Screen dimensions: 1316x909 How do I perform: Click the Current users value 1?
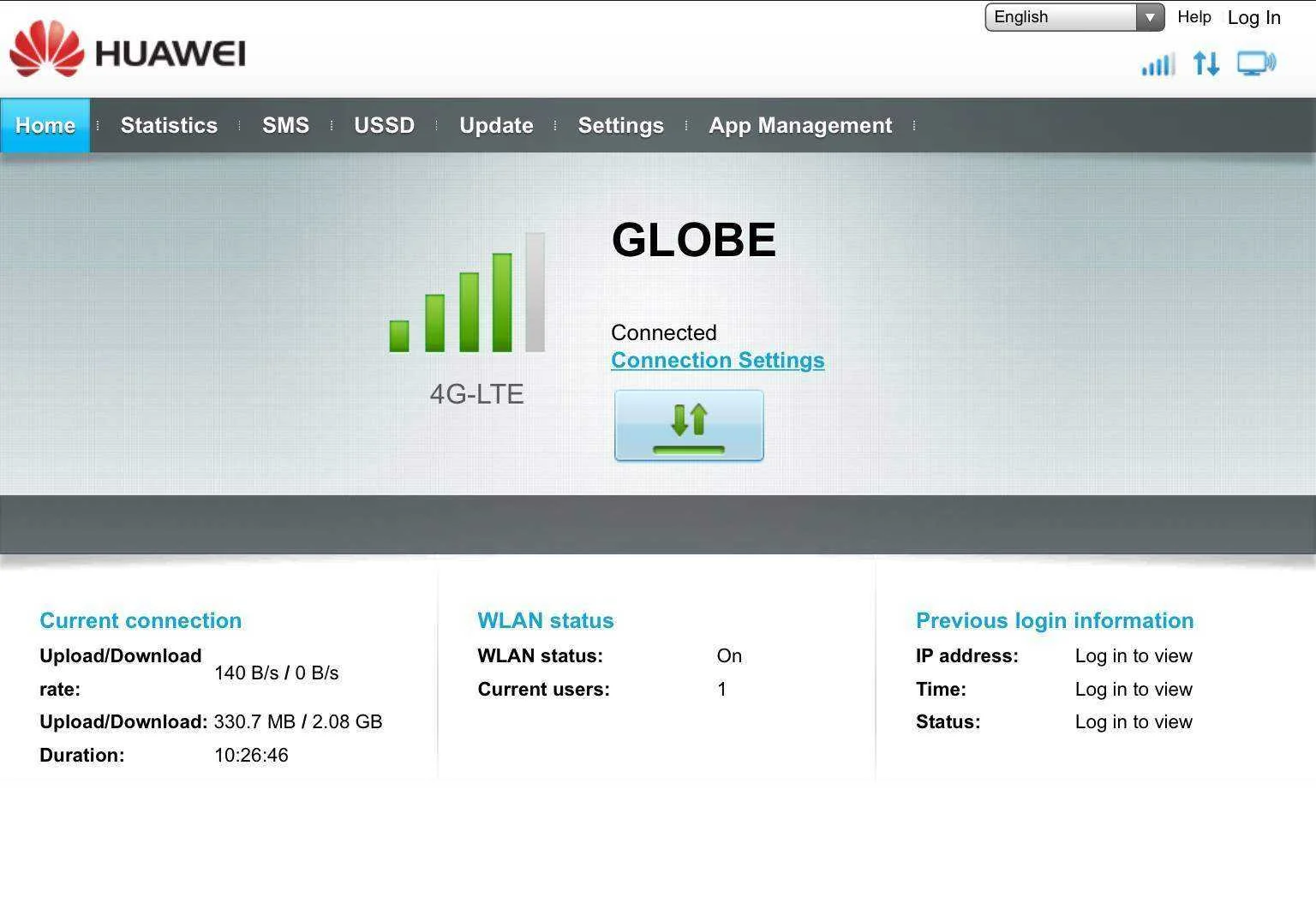click(x=721, y=689)
